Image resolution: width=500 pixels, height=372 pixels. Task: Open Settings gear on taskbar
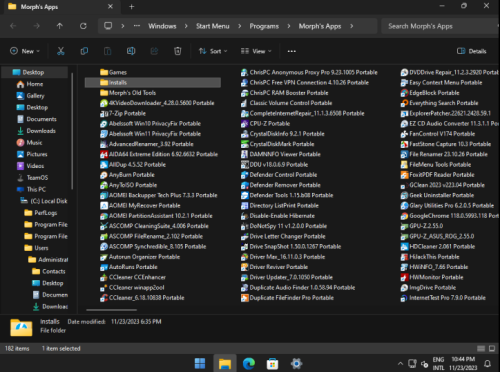[x=296, y=364]
